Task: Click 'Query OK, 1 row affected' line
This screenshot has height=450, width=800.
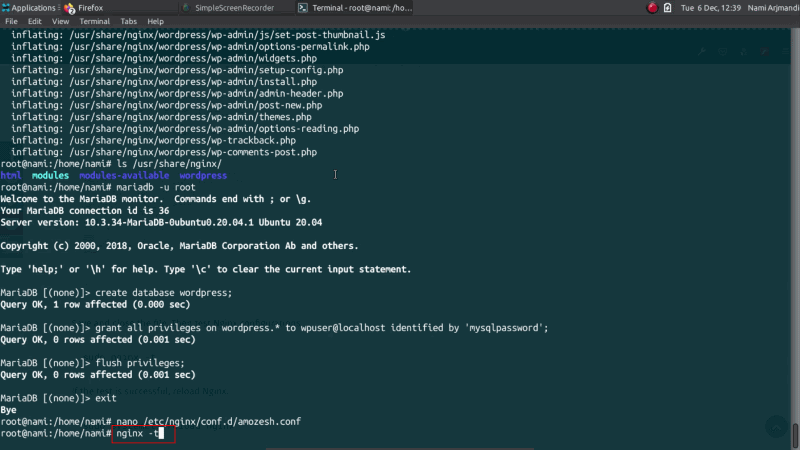Action: pos(95,305)
